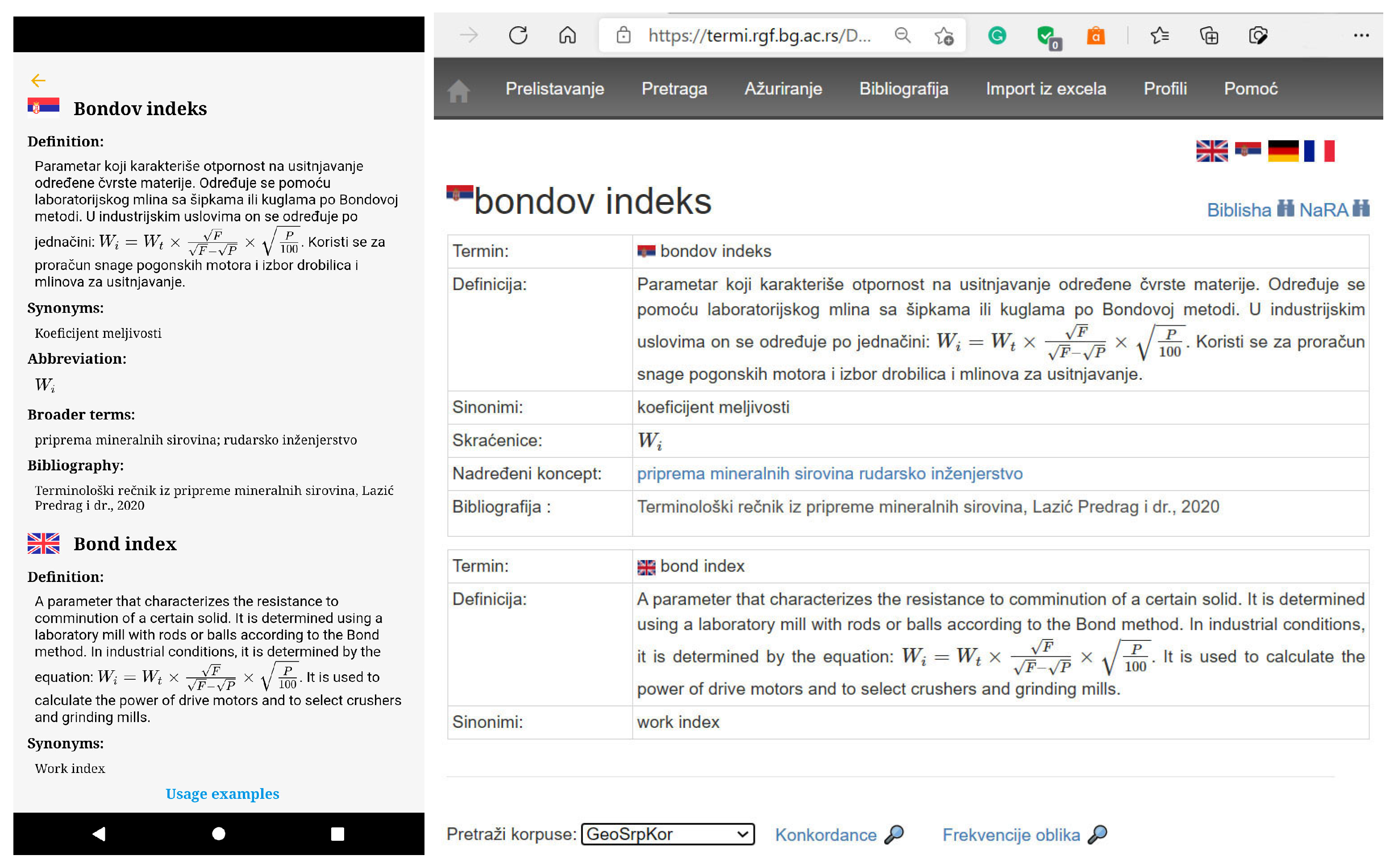Open the Profili menu
This screenshot has height=868, width=1398.
tap(1165, 89)
